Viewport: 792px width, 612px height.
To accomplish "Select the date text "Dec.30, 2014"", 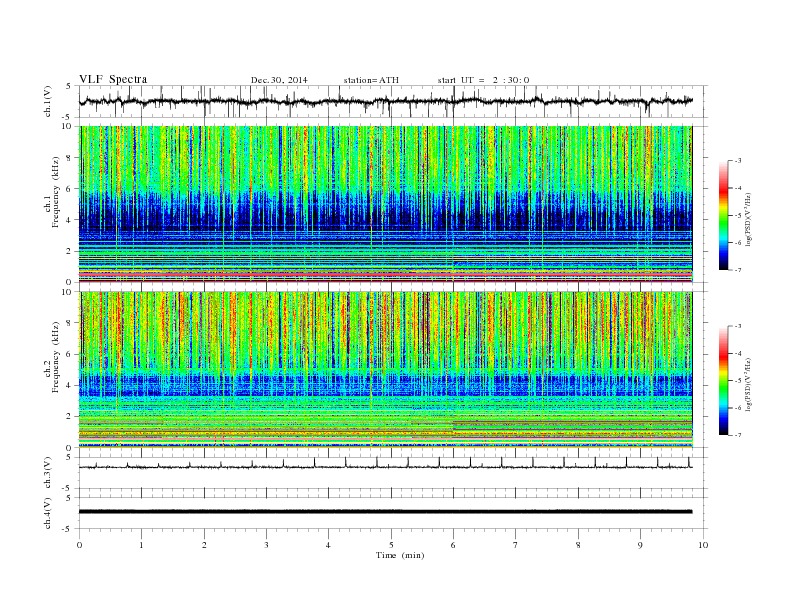I will (x=279, y=80).
